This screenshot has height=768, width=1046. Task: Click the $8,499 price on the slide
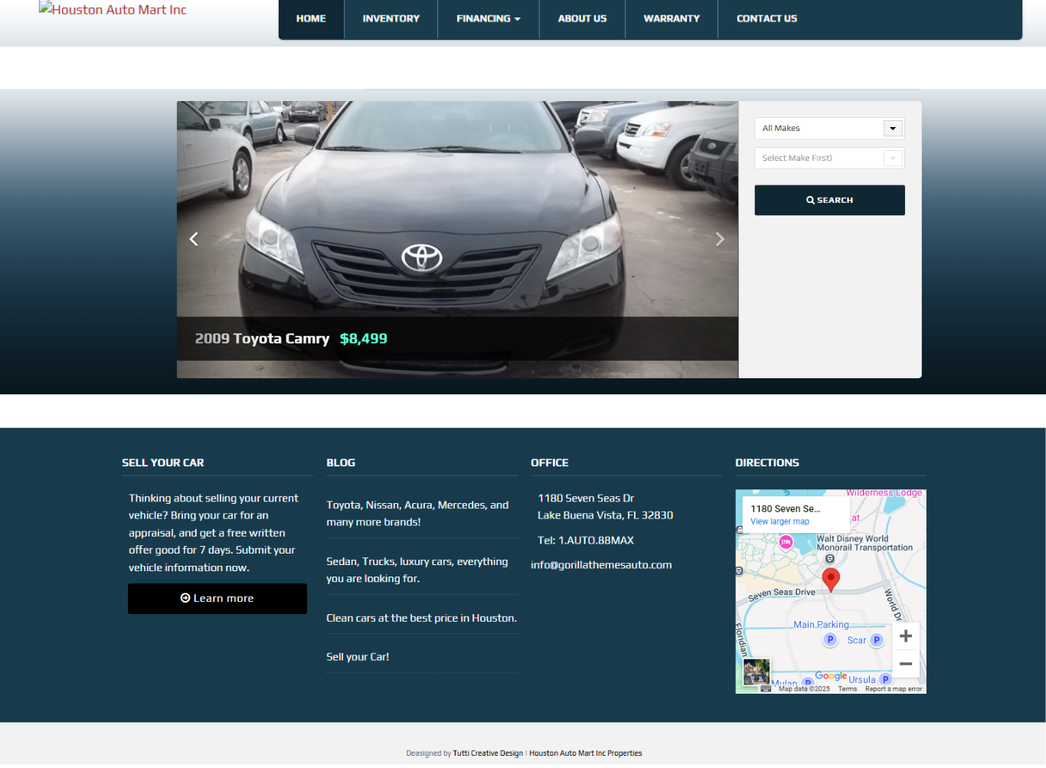(364, 338)
